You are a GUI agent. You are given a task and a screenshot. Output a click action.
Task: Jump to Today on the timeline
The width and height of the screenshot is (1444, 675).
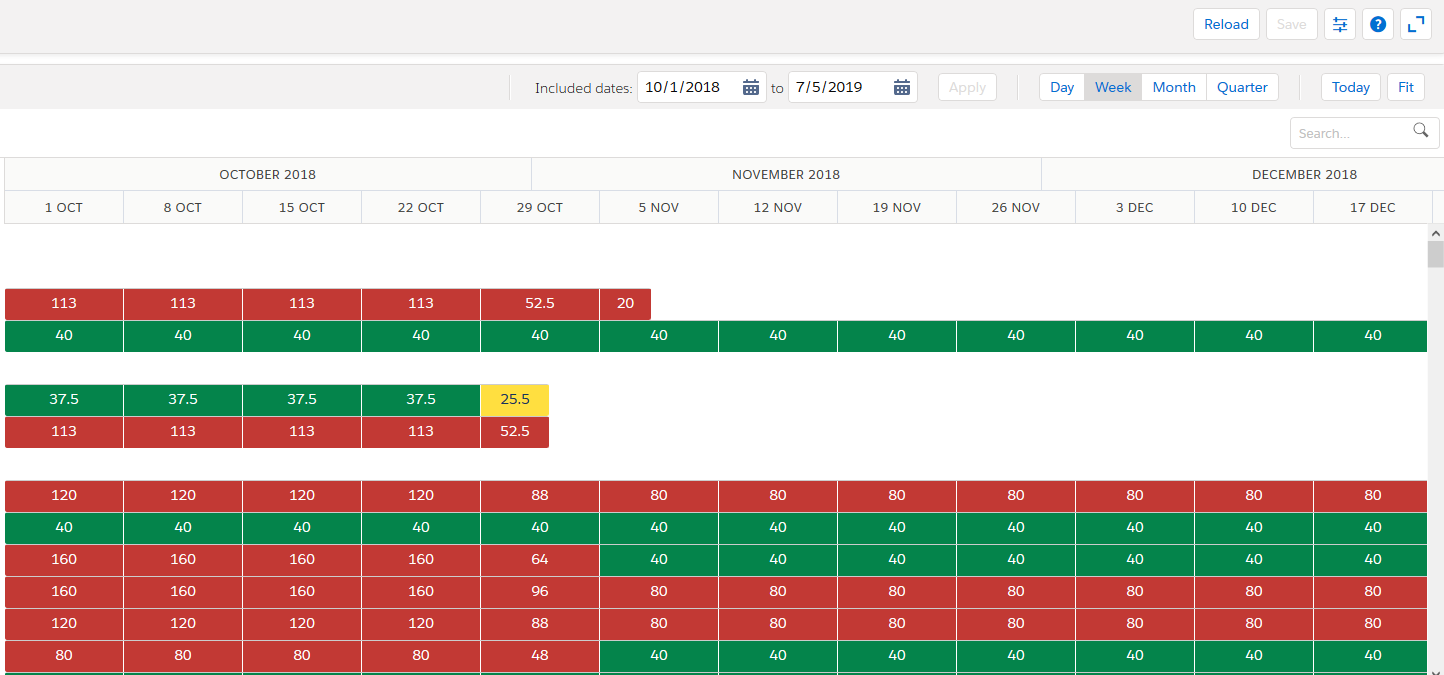tap(1350, 88)
